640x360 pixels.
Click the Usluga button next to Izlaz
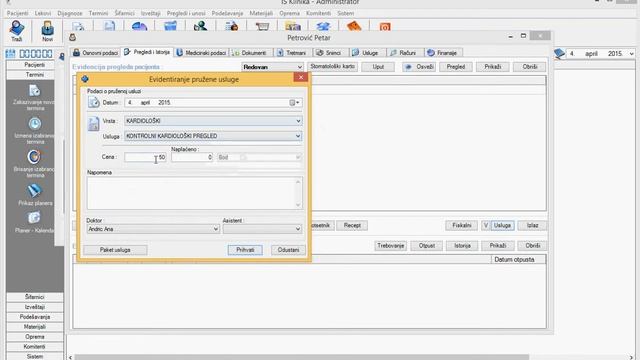point(502,225)
